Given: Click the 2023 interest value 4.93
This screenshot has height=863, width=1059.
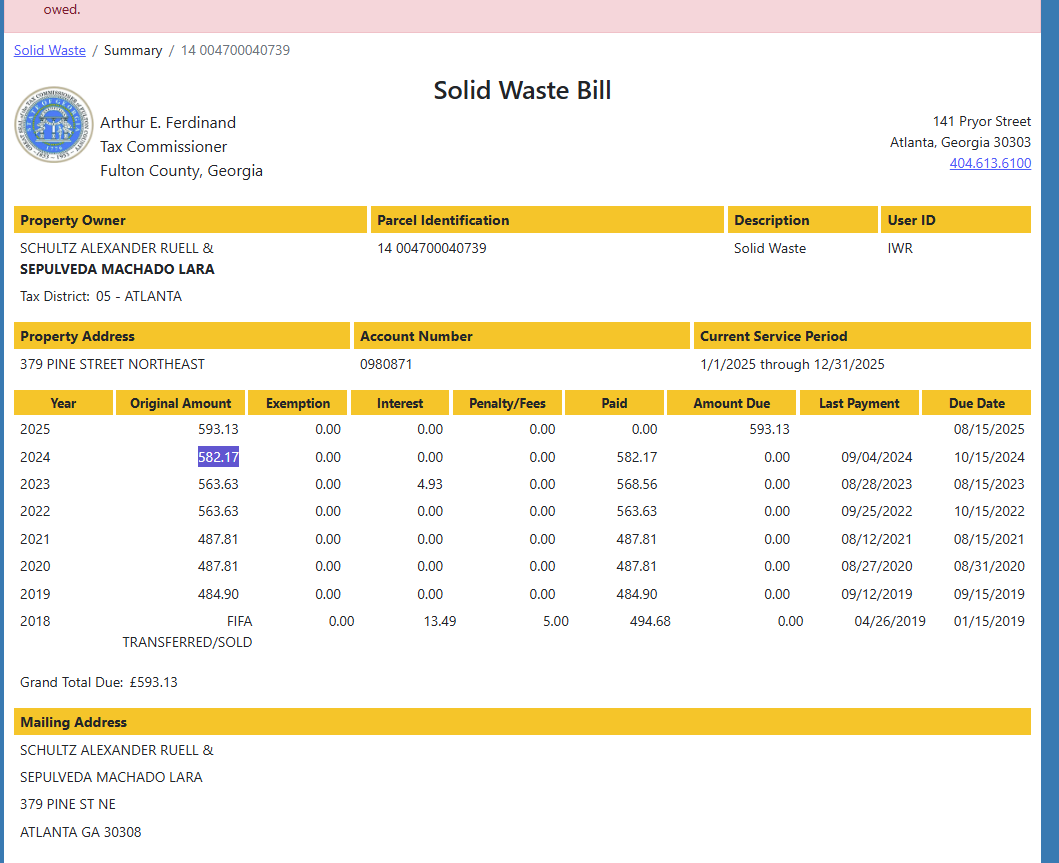Looking at the screenshot, I should tap(430, 484).
